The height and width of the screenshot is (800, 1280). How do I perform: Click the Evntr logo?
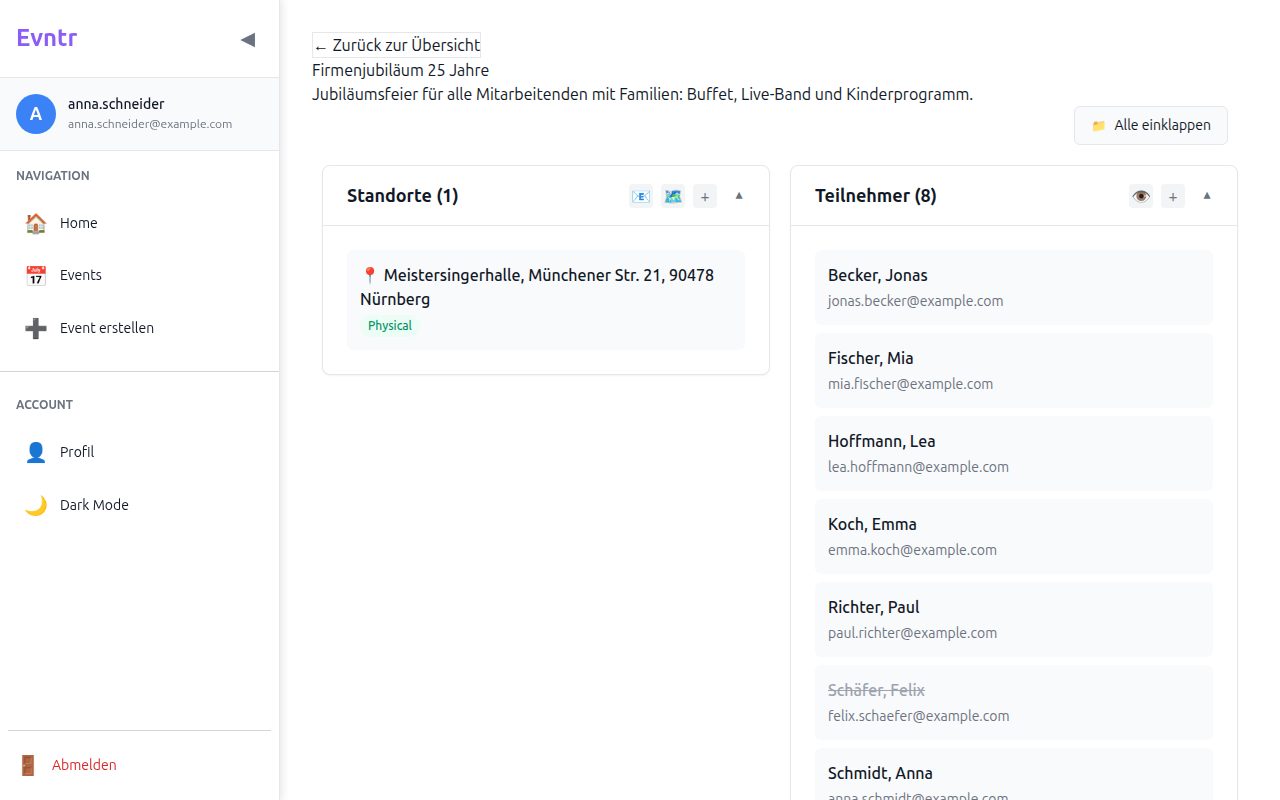click(x=47, y=38)
